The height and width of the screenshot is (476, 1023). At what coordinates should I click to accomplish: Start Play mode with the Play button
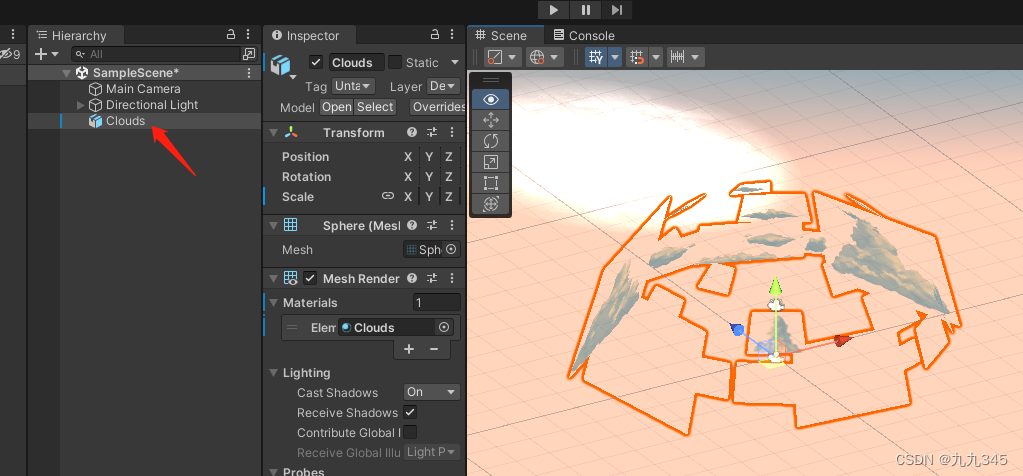[553, 10]
